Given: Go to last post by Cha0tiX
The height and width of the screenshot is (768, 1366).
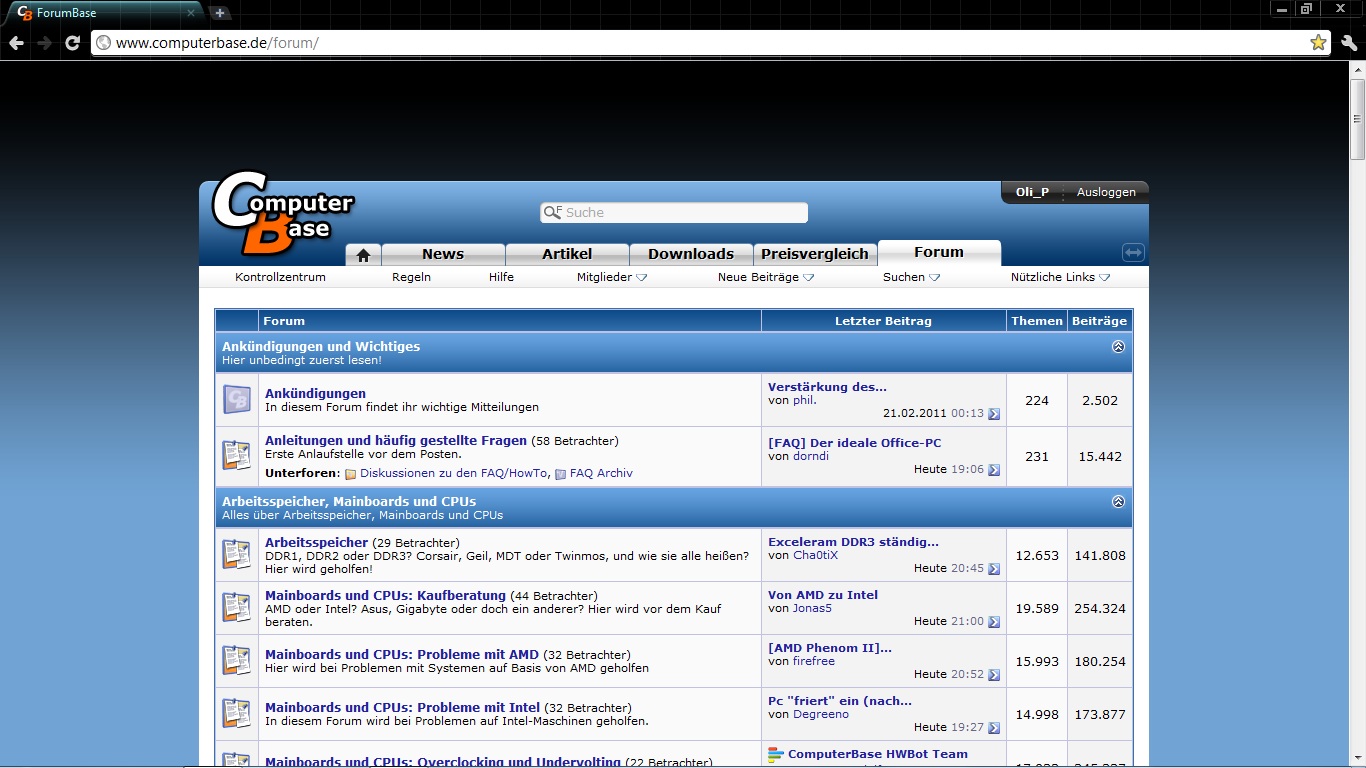Looking at the screenshot, I should (994, 569).
